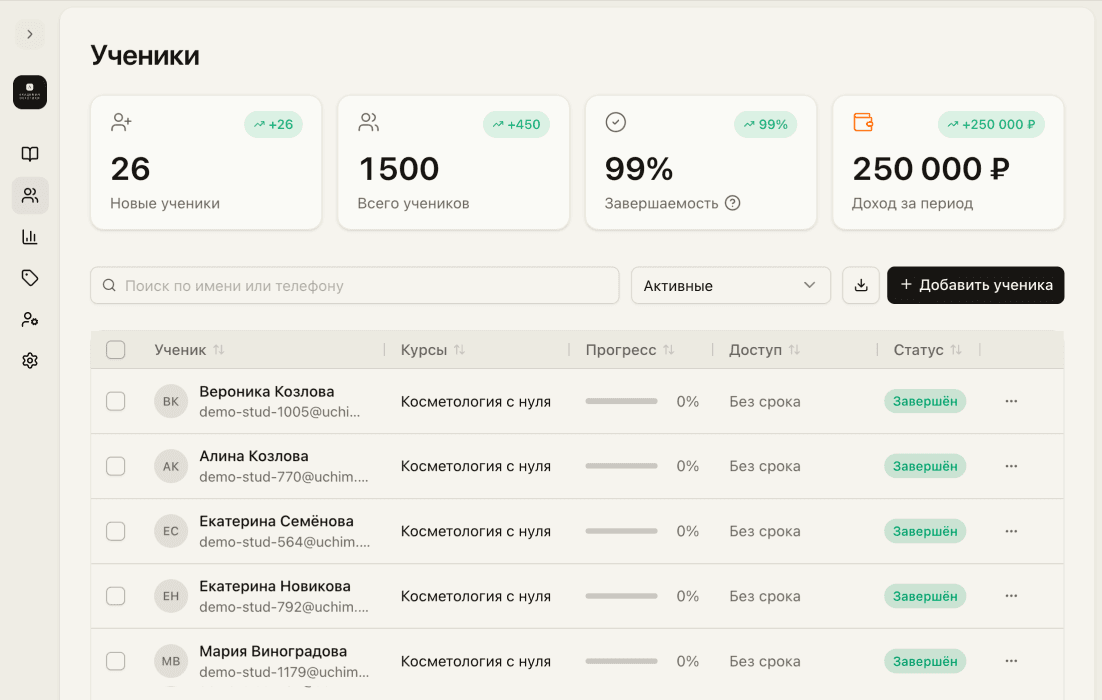The image size is (1102, 700).
Task: Expand the sidebar with the chevron arrow
Action: click(x=30, y=34)
